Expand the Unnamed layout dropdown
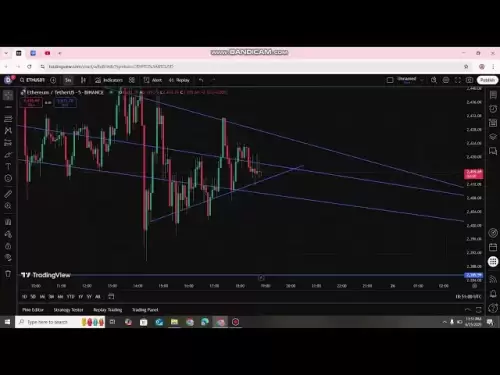This screenshot has height=375, width=500. point(422,80)
